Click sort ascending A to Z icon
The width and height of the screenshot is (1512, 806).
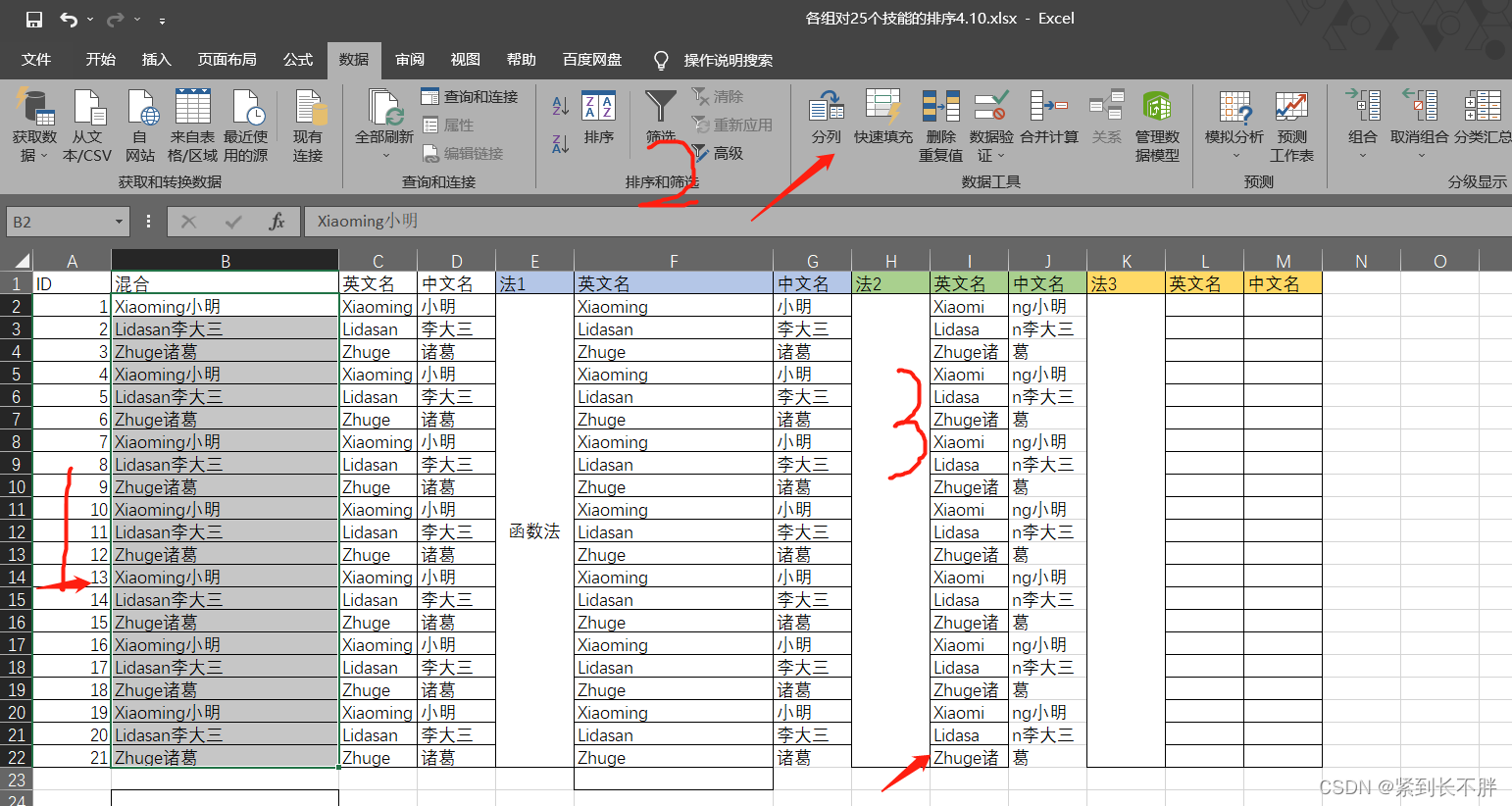click(x=560, y=106)
